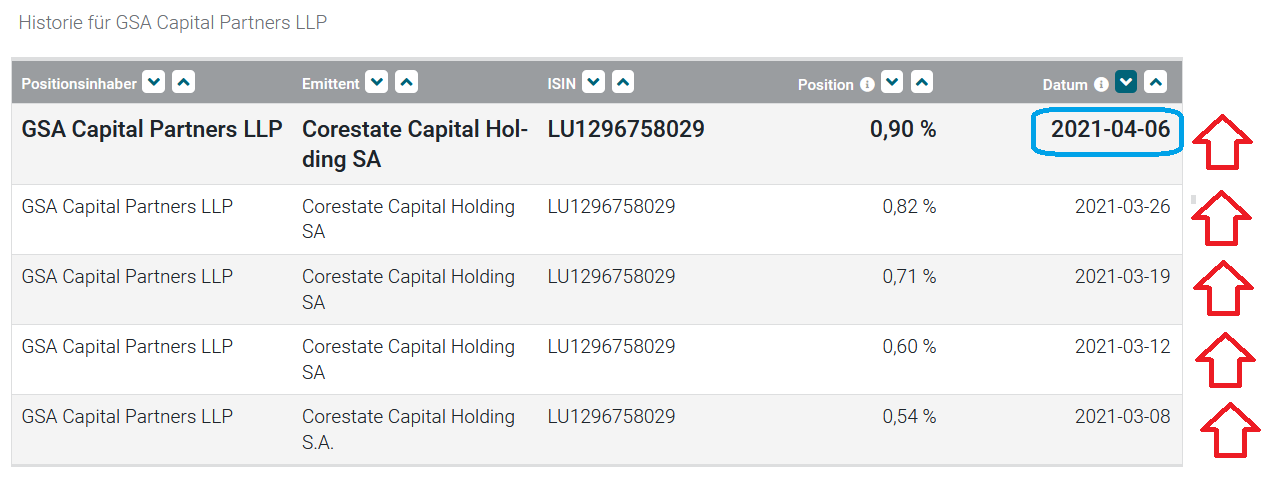Click the bold GSA Capital Partners LLP entry
Image resolution: width=1266 pixels, height=489 pixels.
[x=152, y=129]
